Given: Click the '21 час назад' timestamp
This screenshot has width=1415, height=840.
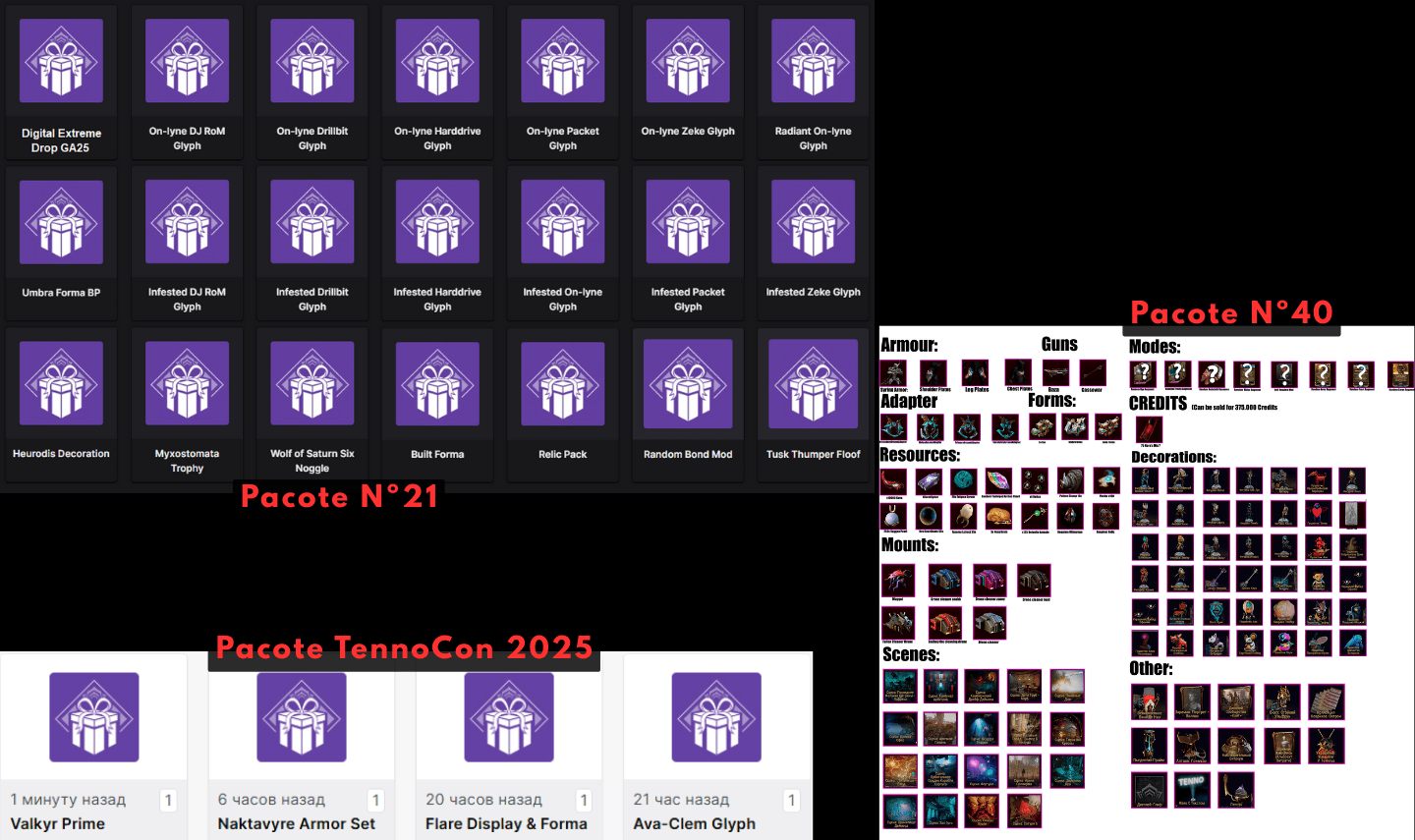Looking at the screenshot, I should (x=681, y=800).
